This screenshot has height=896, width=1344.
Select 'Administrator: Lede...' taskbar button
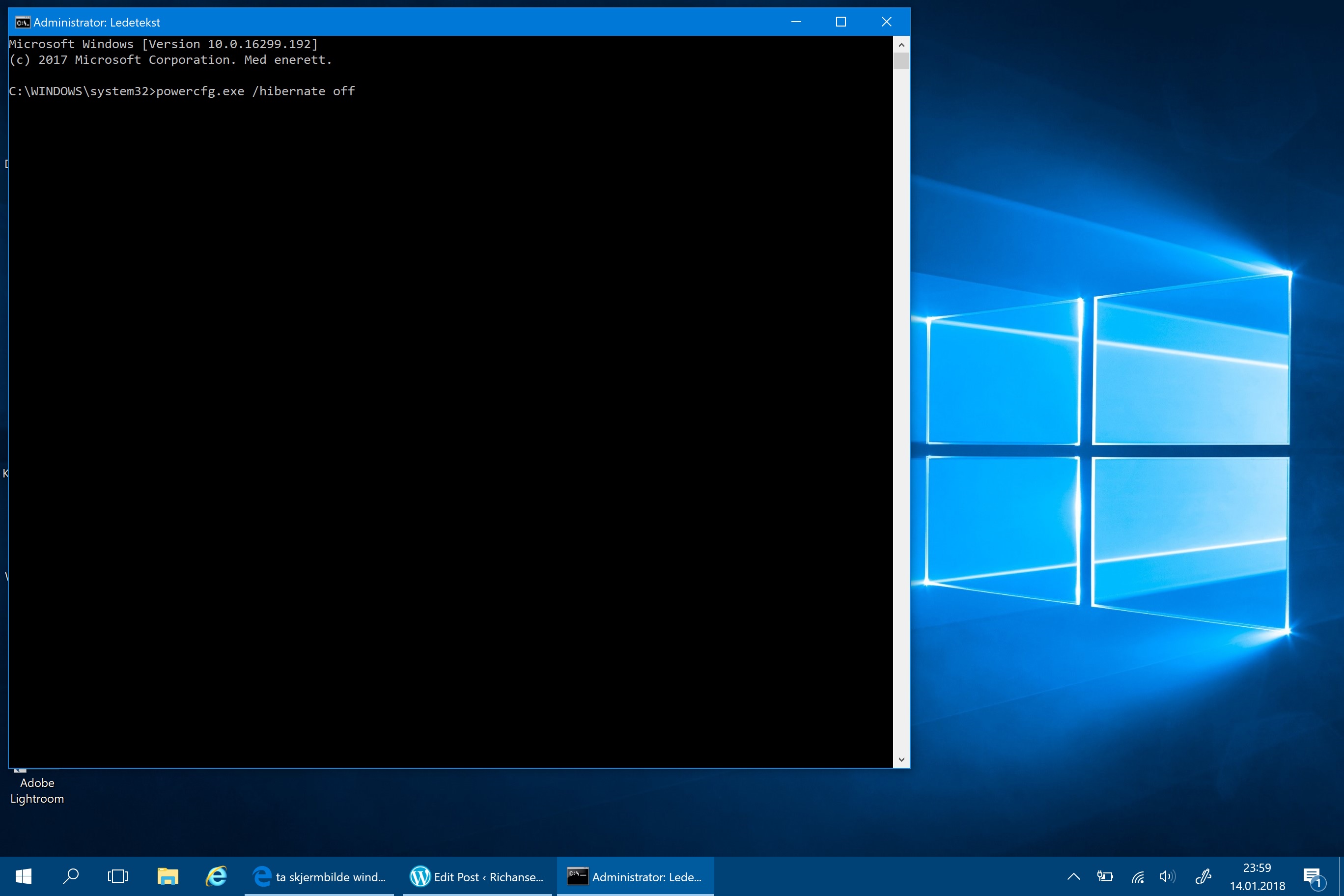point(636,876)
